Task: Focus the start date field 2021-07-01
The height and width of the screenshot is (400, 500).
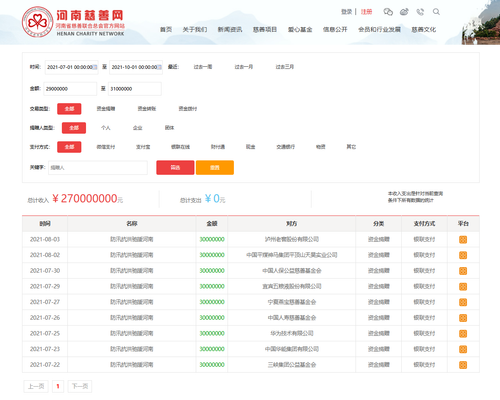Action: (71, 67)
